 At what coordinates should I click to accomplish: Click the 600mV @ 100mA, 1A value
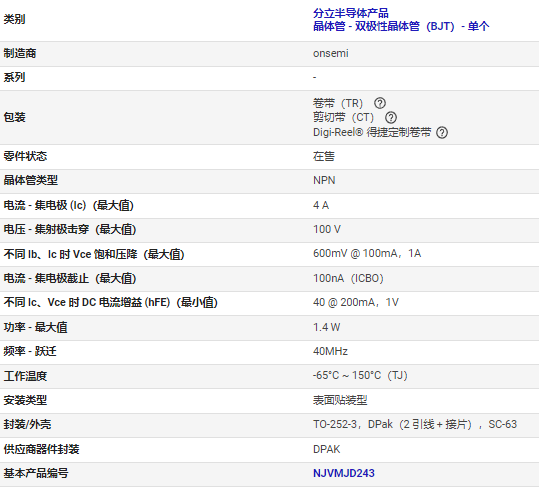point(367,253)
